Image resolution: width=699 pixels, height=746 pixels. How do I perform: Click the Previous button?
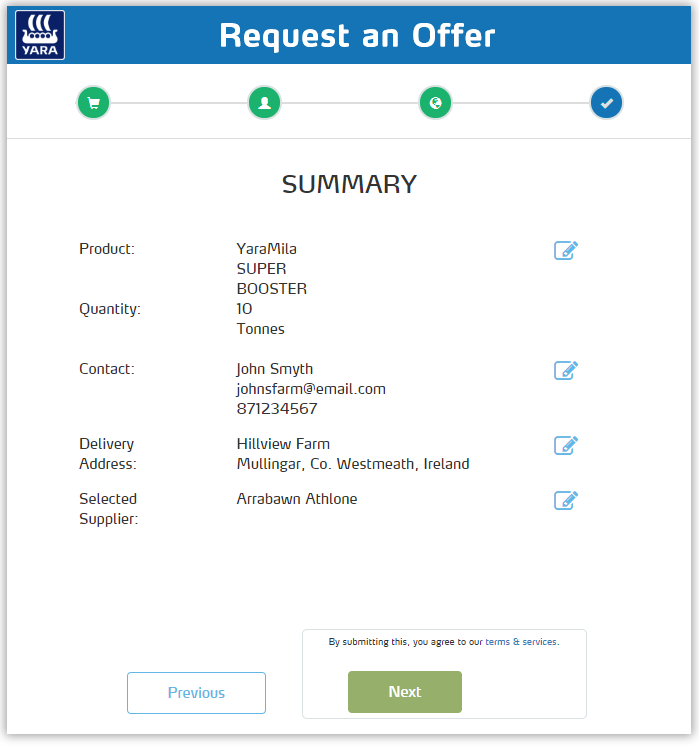(x=196, y=693)
